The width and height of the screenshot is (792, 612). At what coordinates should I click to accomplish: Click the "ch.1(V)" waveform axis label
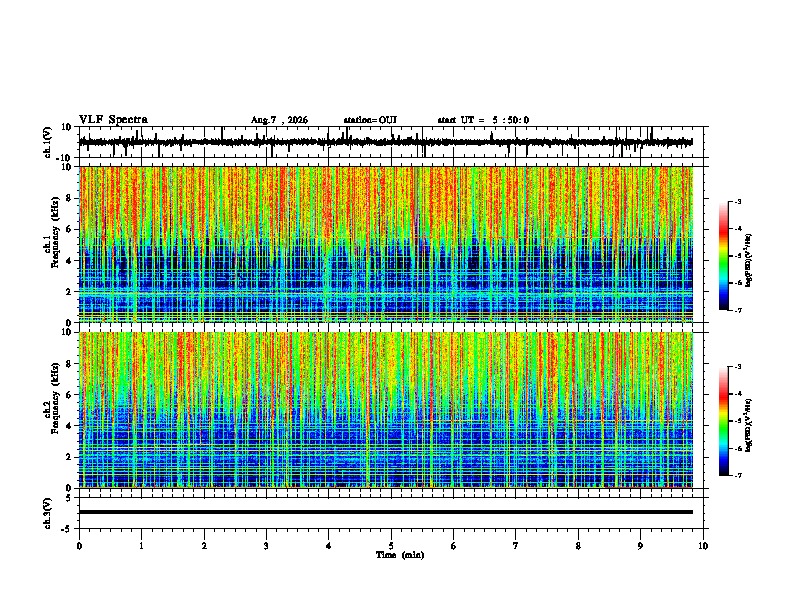click(x=48, y=142)
